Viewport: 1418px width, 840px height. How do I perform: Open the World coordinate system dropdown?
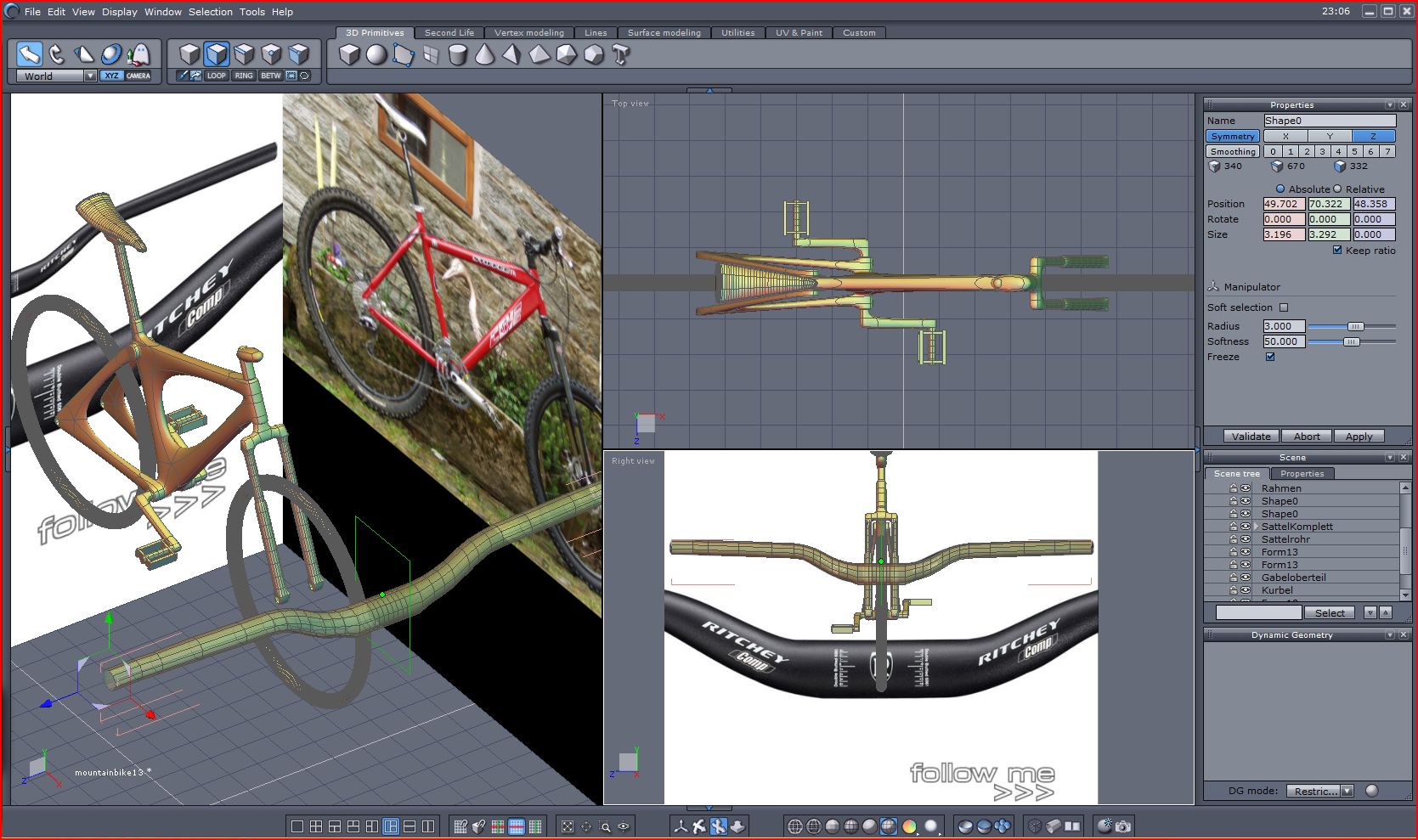90,76
